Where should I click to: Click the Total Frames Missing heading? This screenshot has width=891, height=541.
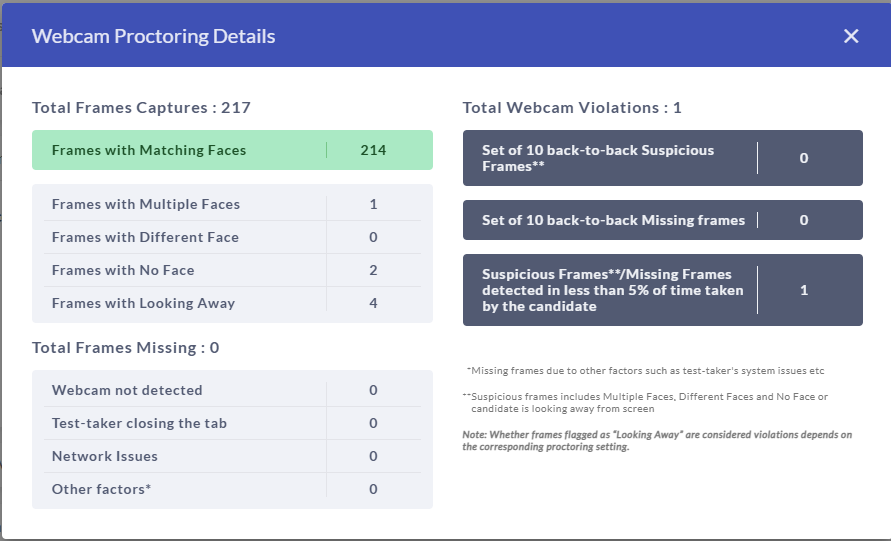(126, 347)
